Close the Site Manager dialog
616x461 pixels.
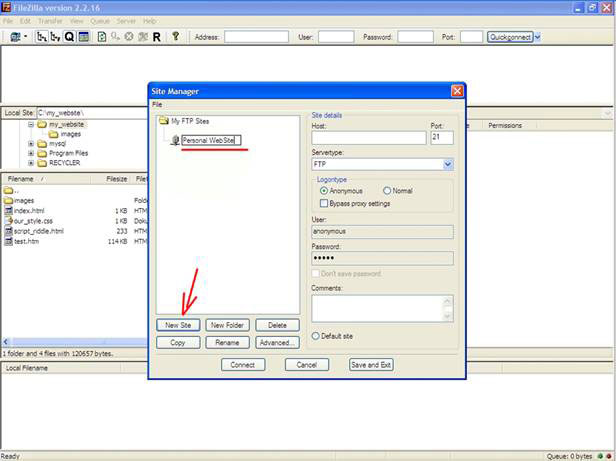point(457,91)
